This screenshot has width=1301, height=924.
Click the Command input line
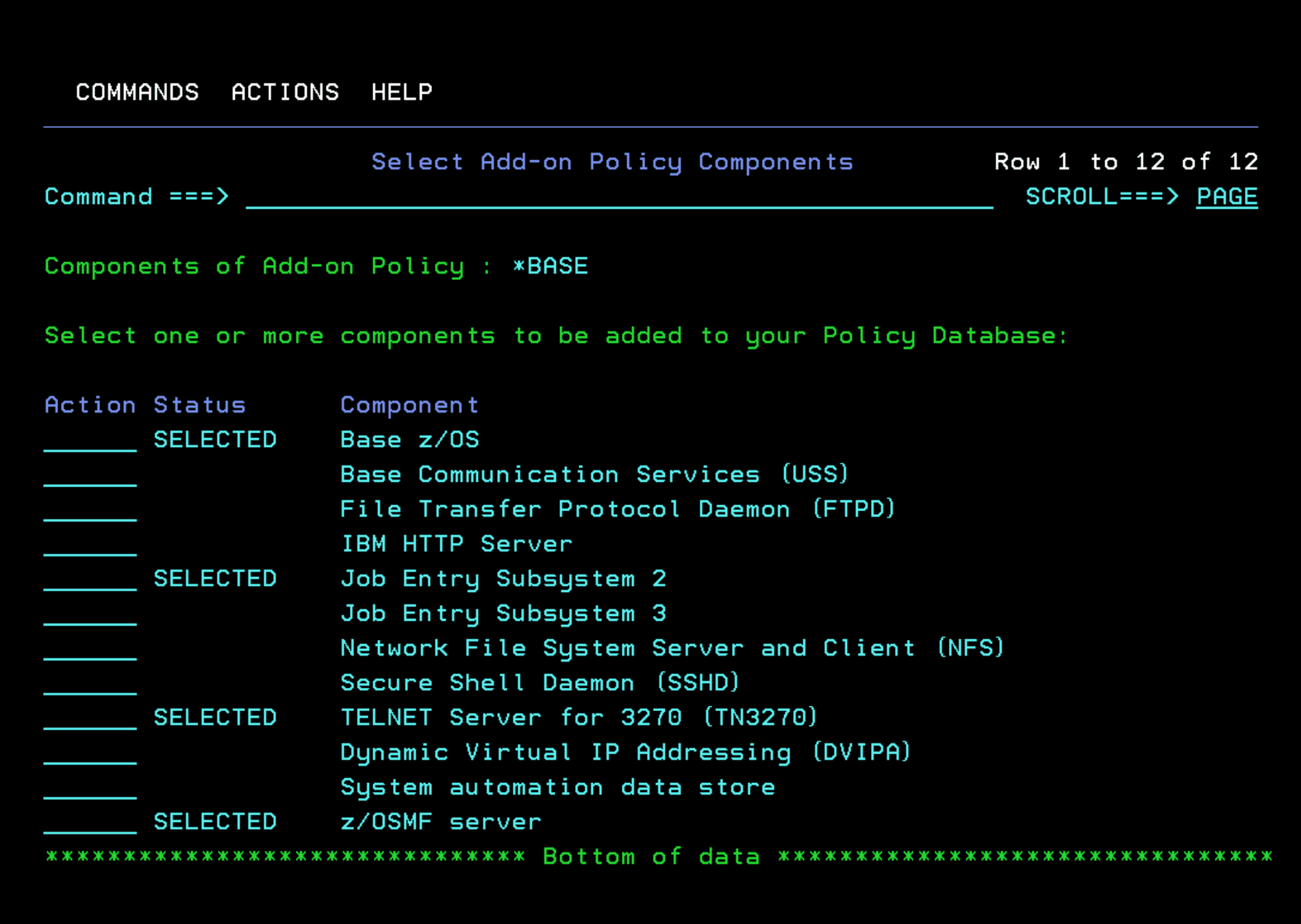point(619,197)
